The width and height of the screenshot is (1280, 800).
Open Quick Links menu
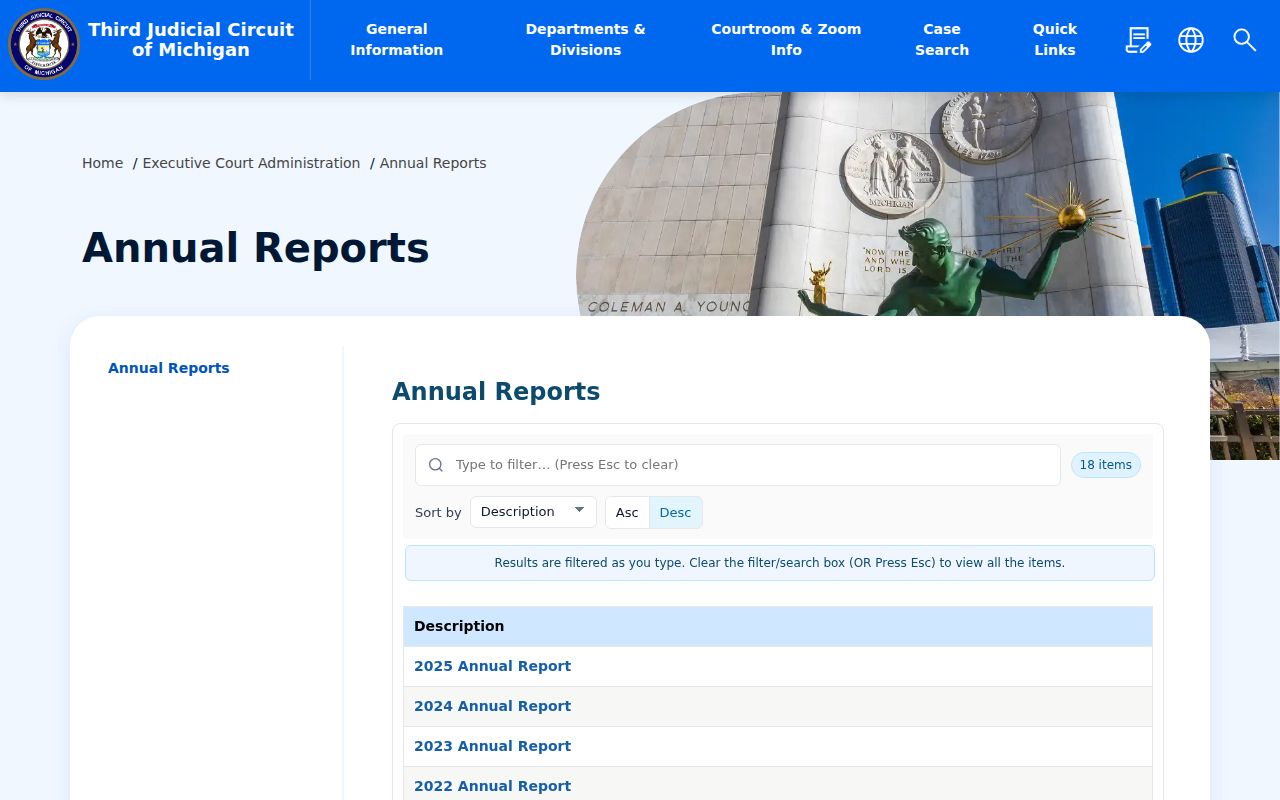(x=1055, y=40)
